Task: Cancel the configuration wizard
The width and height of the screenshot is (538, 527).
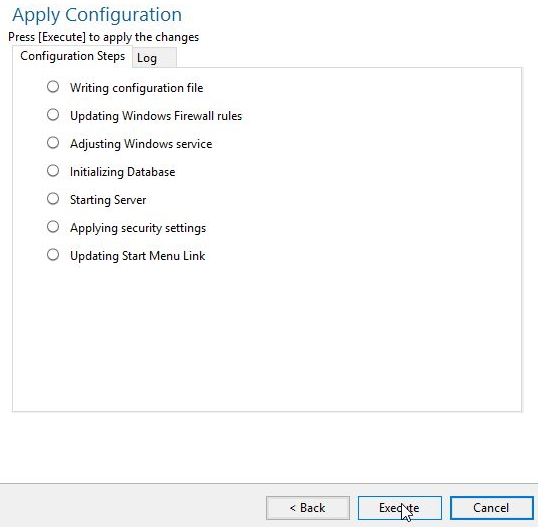Action: click(491, 508)
